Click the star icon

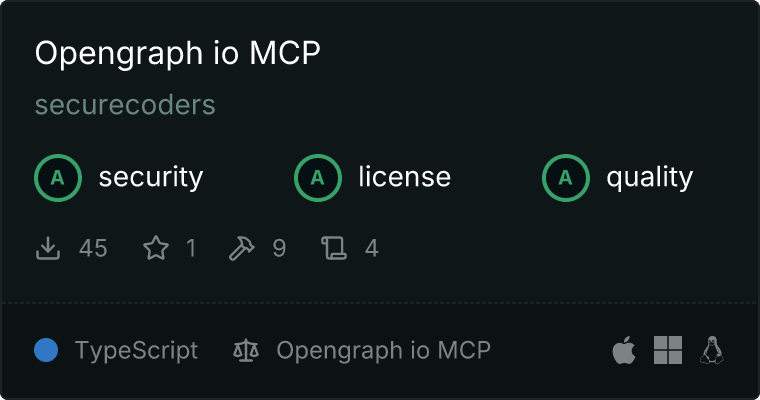click(x=156, y=248)
